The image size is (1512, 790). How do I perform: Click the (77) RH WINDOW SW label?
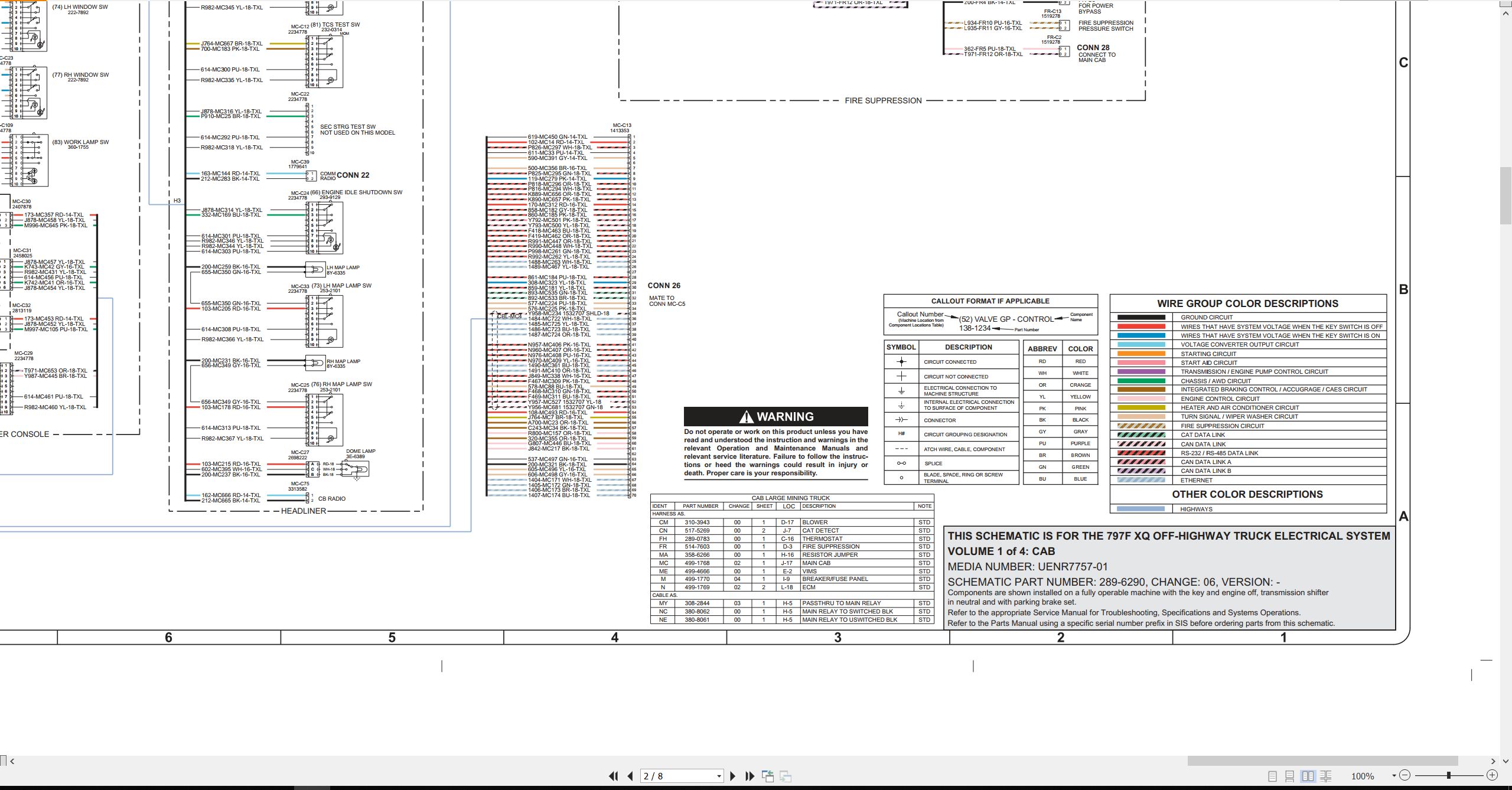point(80,75)
